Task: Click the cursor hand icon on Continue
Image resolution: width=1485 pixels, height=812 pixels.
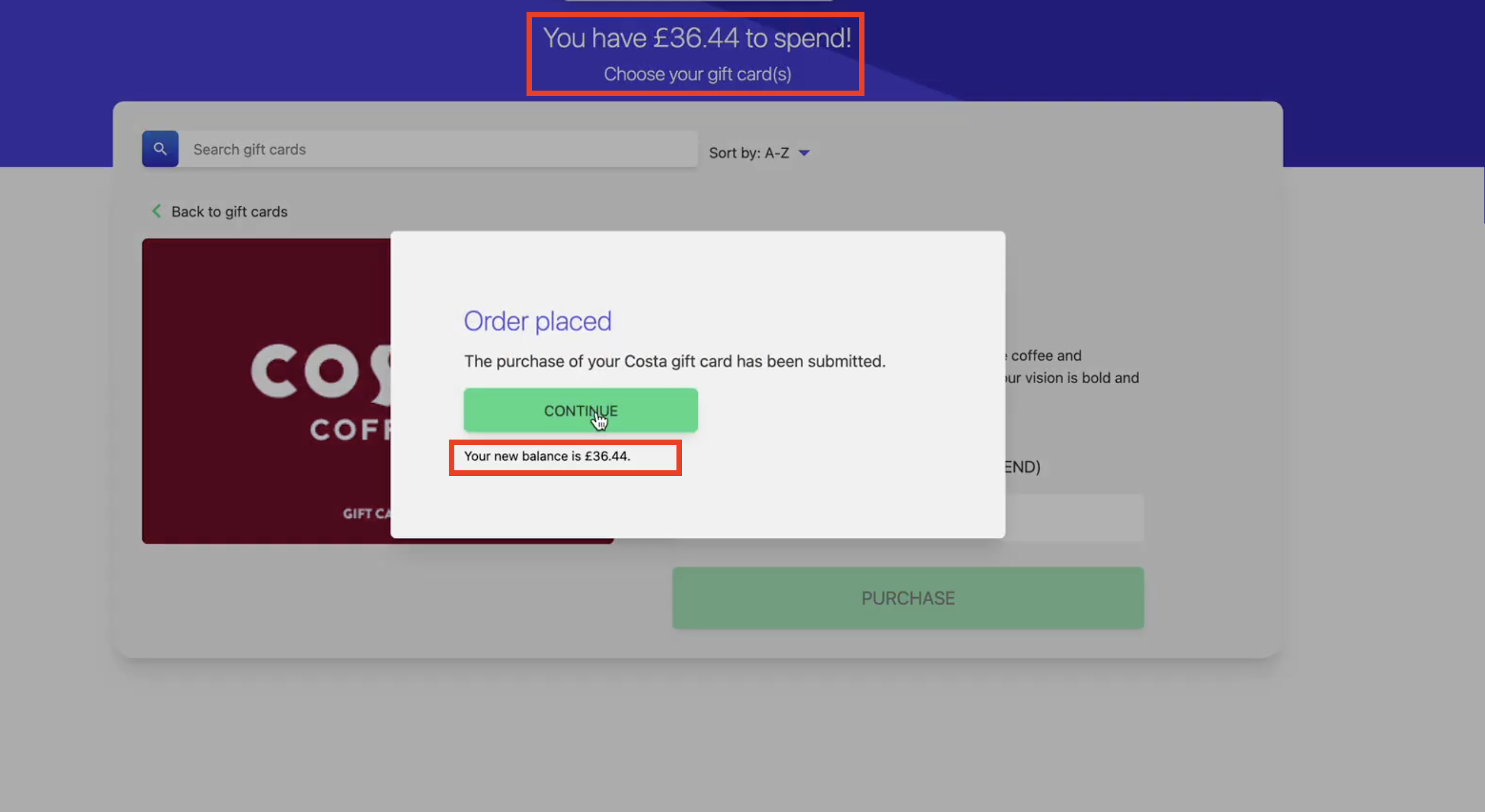Action: pyautogui.click(x=599, y=422)
